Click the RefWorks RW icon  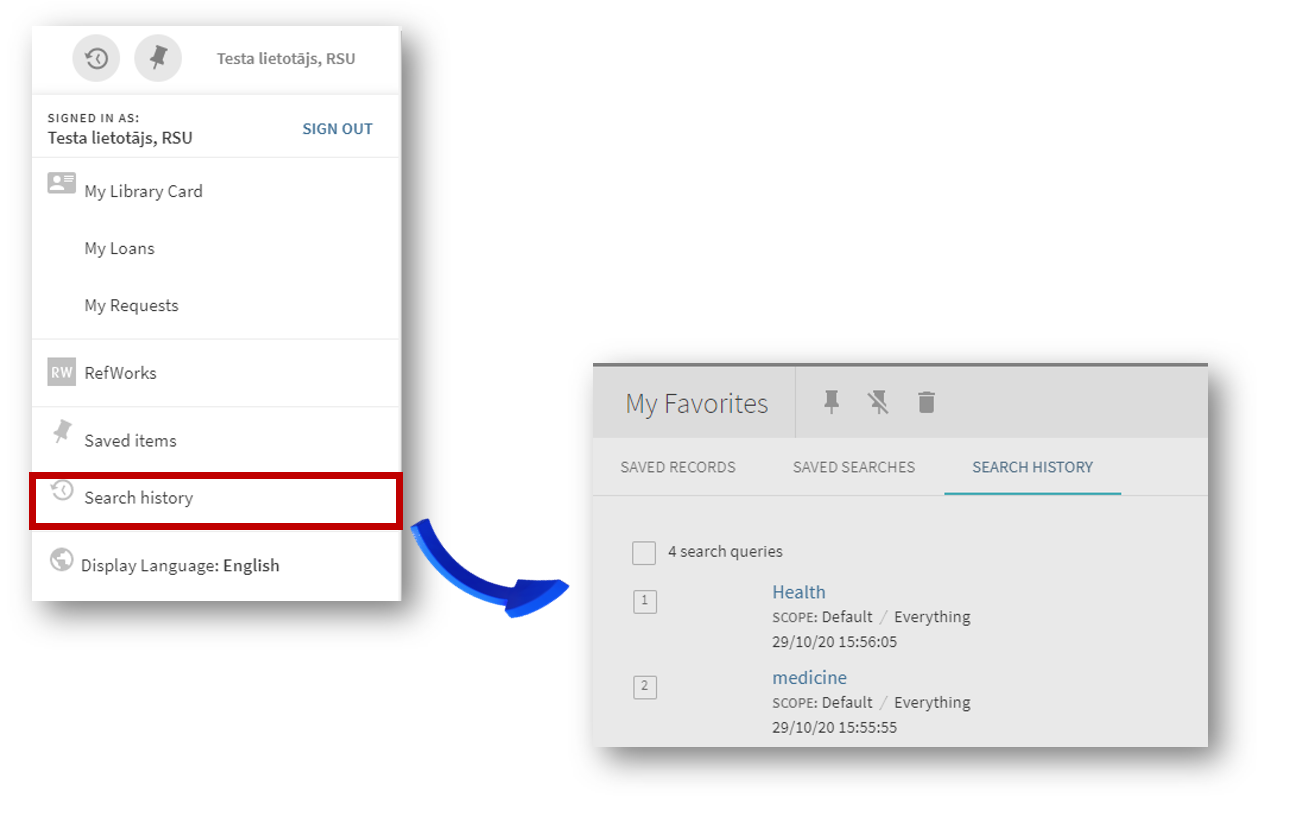click(62, 373)
